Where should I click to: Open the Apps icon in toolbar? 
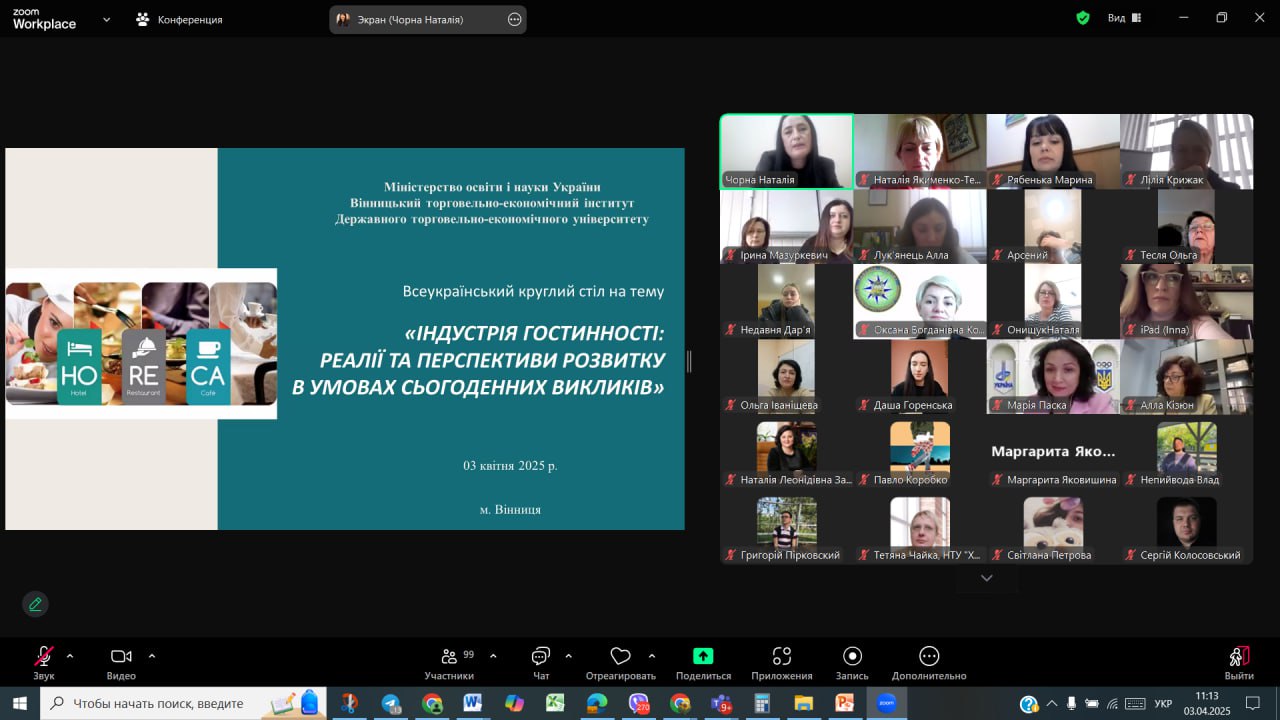(x=782, y=656)
